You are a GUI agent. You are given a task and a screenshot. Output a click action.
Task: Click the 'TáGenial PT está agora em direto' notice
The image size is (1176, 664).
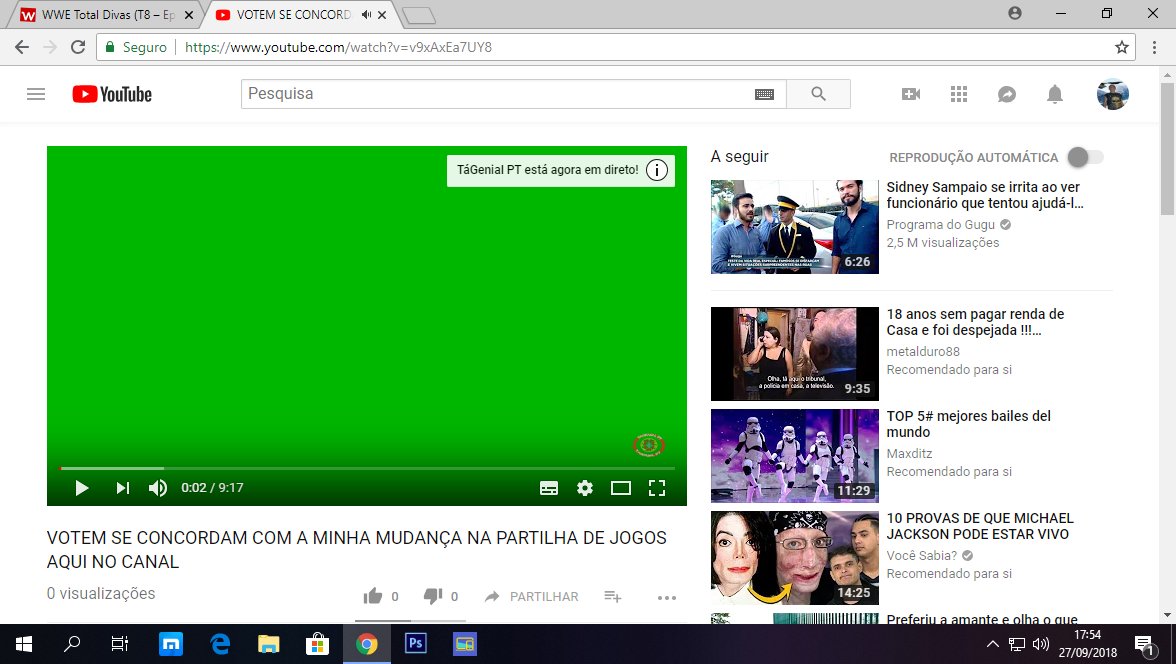click(548, 170)
